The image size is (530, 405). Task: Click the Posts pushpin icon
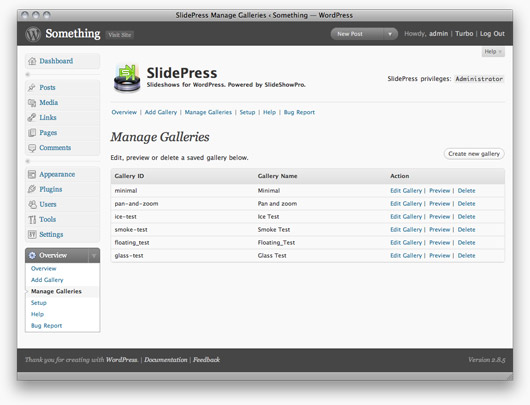[32, 88]
